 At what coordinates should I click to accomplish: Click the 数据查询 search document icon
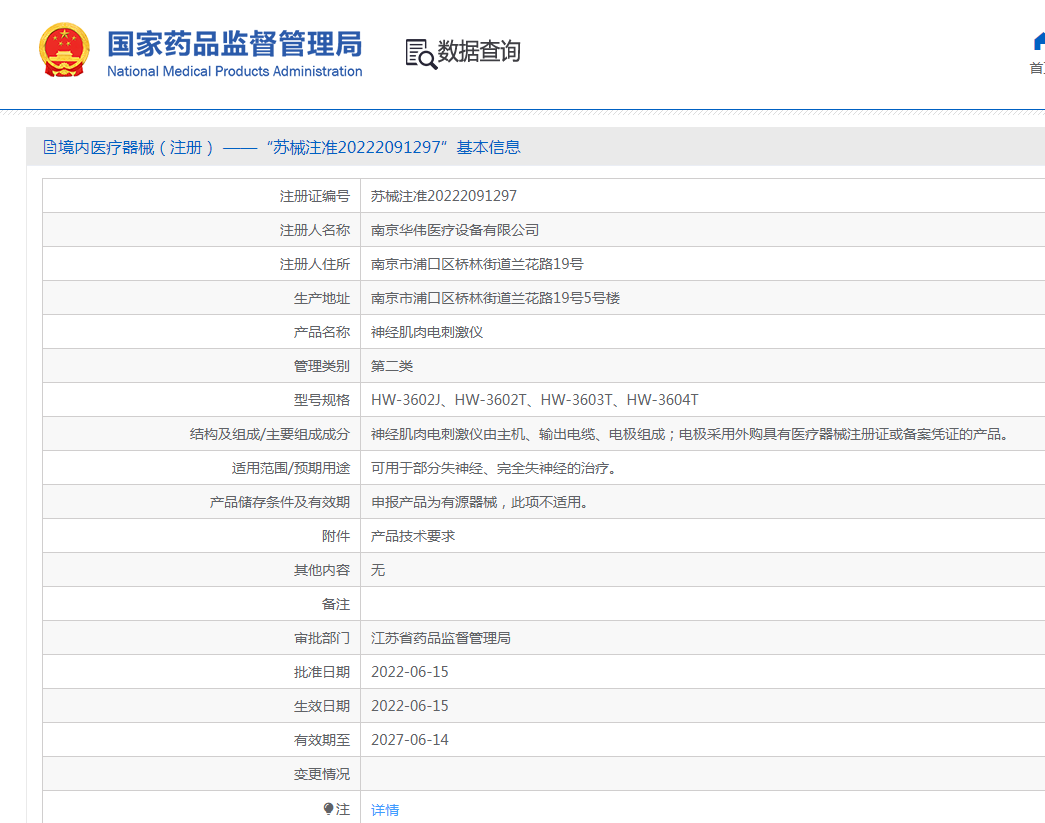pyautogui.click(x=421, y=54)
